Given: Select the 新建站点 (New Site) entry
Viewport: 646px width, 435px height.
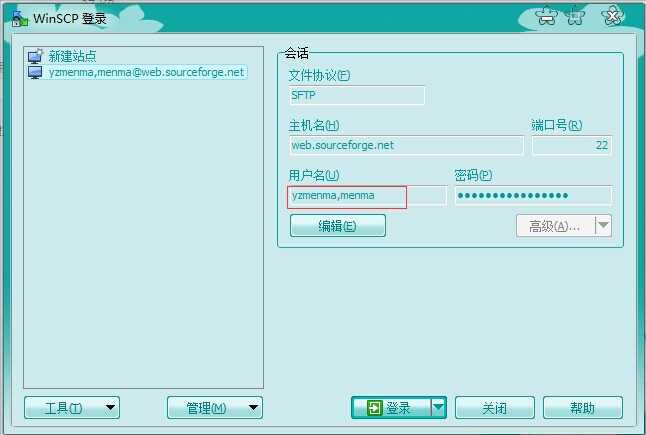Looking at the screenshot, I should [x=73, y=56].
